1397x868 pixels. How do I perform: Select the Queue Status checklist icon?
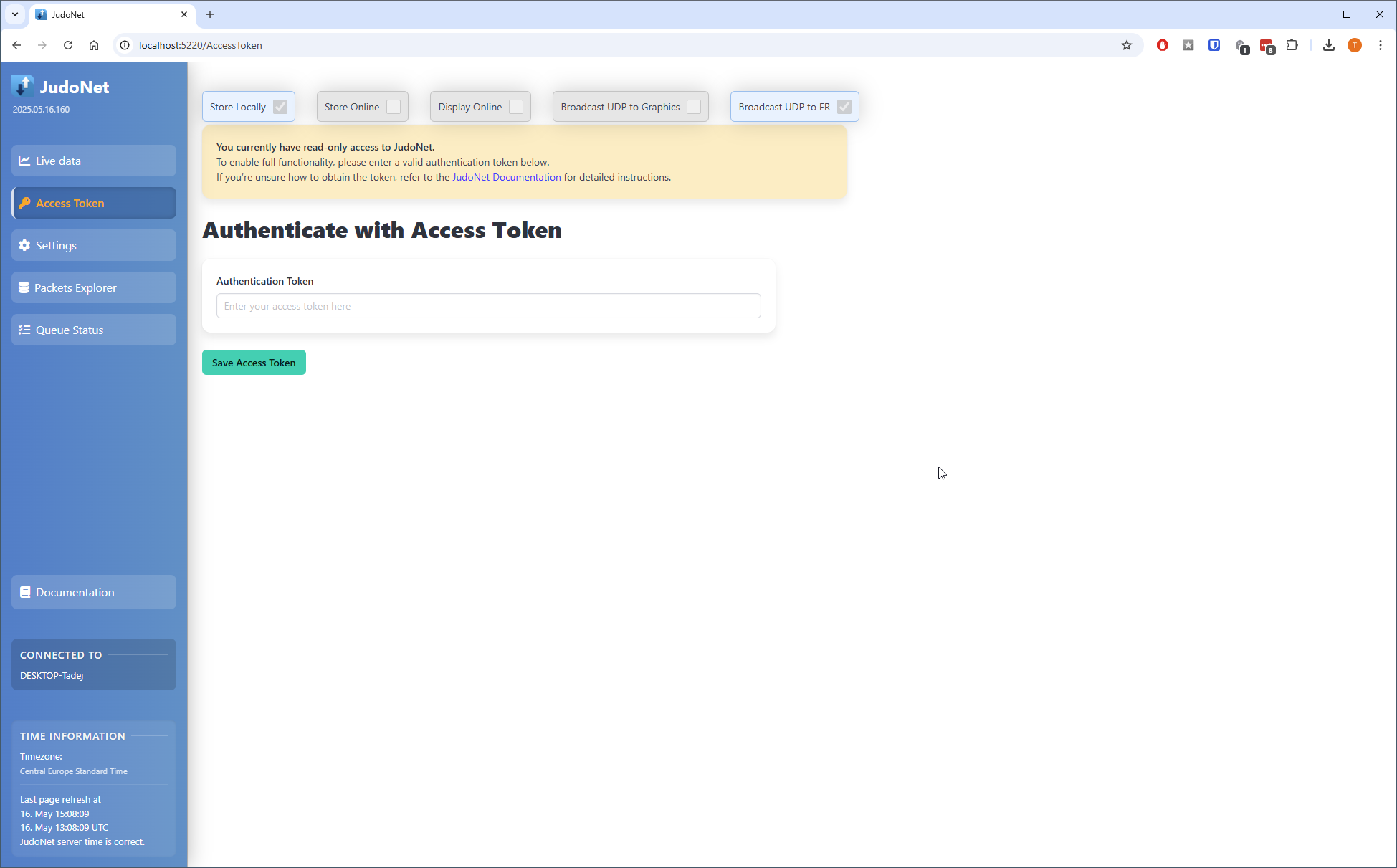[24, 330]
